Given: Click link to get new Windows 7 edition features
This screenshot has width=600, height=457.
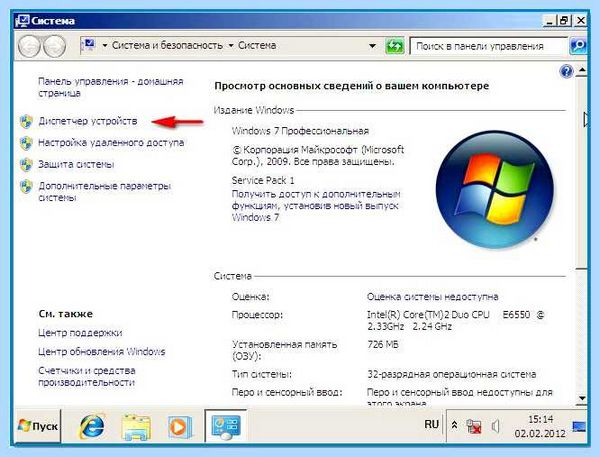Looking at the screenshot, I should click(316, 206).
